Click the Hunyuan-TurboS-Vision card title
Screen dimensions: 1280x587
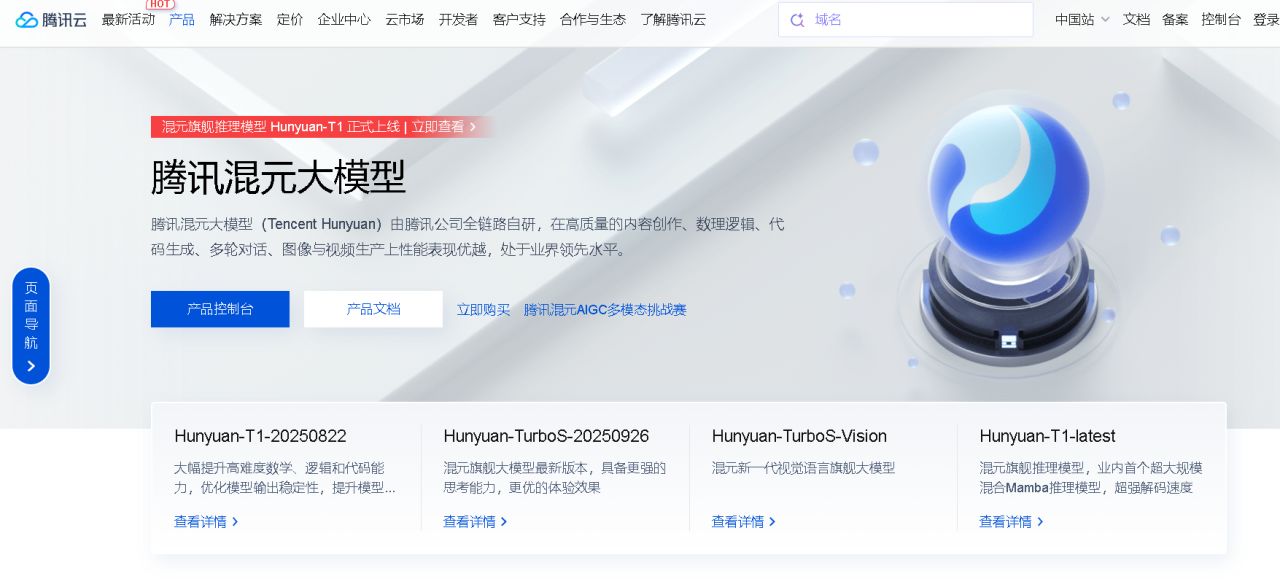click(x=799, y=436)
